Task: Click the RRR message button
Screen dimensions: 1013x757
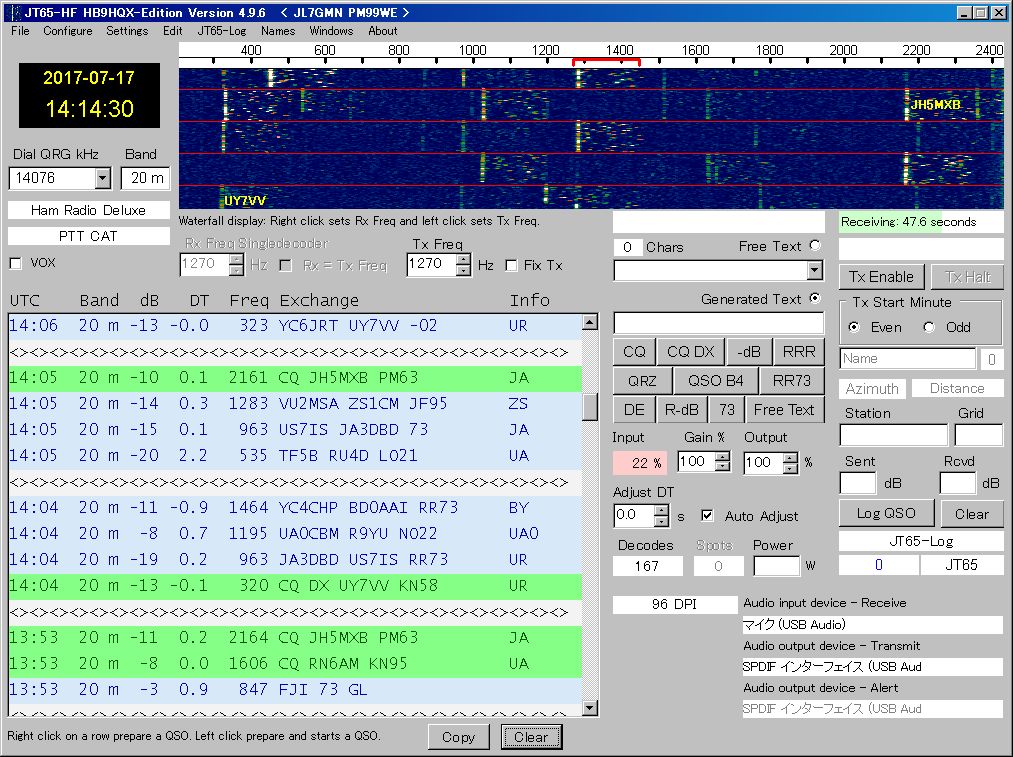Action: pyautogui.click(x=799, y=352)
